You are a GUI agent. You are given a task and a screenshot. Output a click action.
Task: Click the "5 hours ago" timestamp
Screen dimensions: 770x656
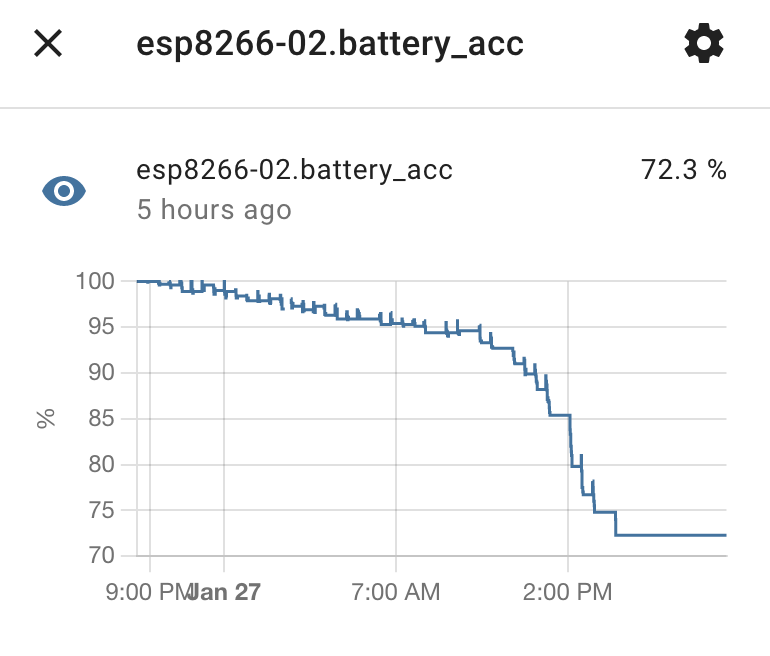pos(214,210)
